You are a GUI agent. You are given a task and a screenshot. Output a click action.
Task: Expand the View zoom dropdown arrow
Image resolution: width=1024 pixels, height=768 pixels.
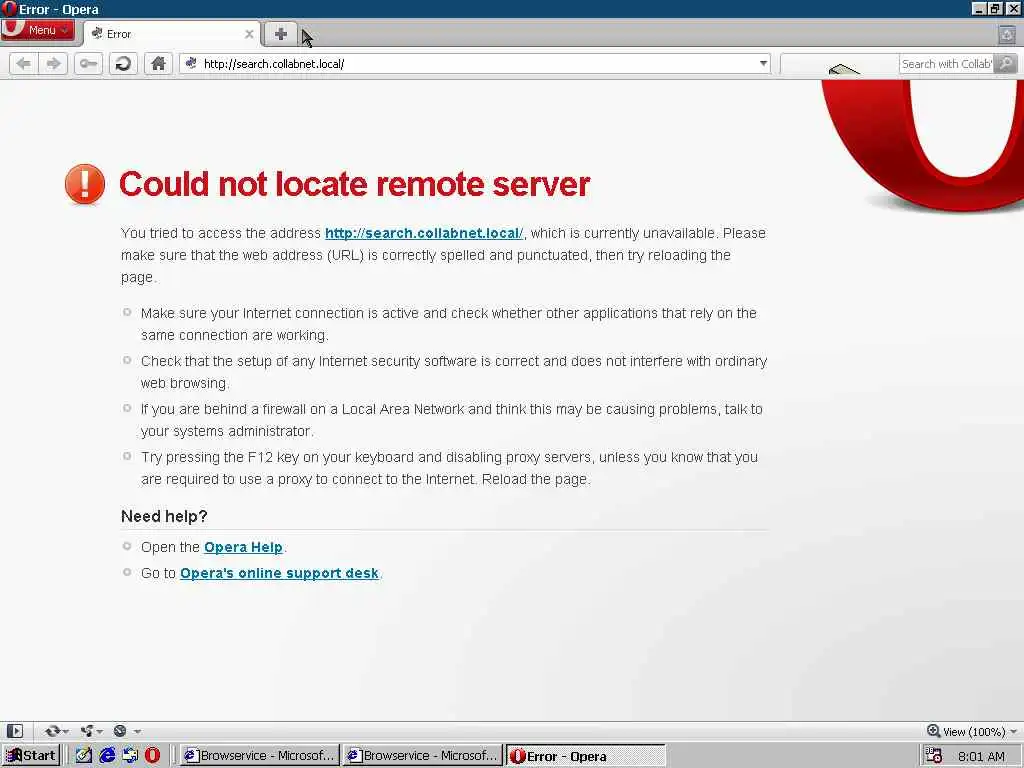point(1013,731)
